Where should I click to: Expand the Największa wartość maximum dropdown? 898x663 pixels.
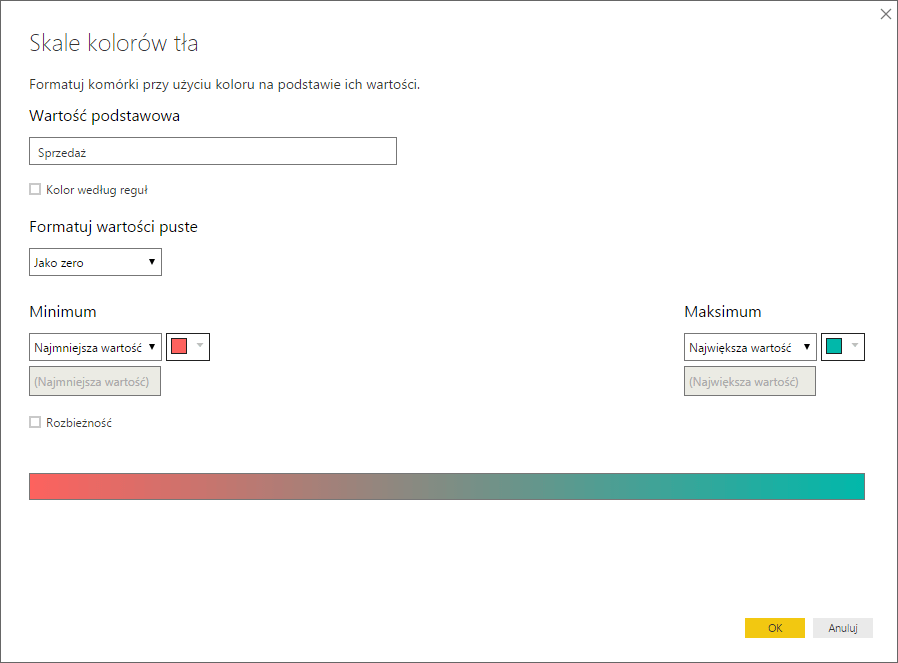(750, 347)
